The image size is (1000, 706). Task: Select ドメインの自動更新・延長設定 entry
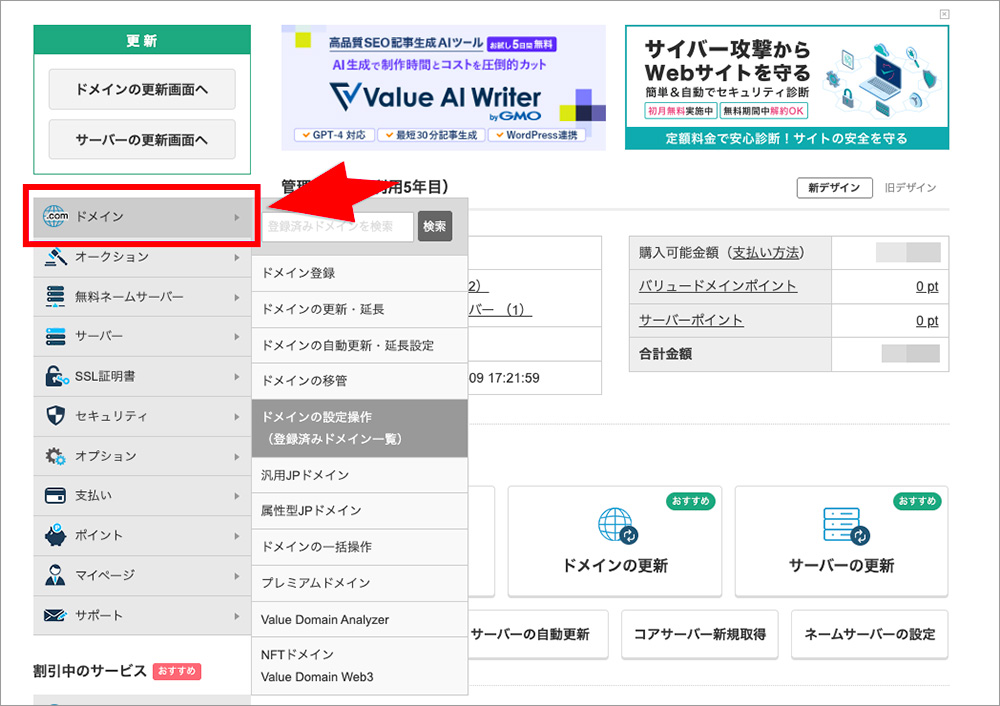click(360, 345)
